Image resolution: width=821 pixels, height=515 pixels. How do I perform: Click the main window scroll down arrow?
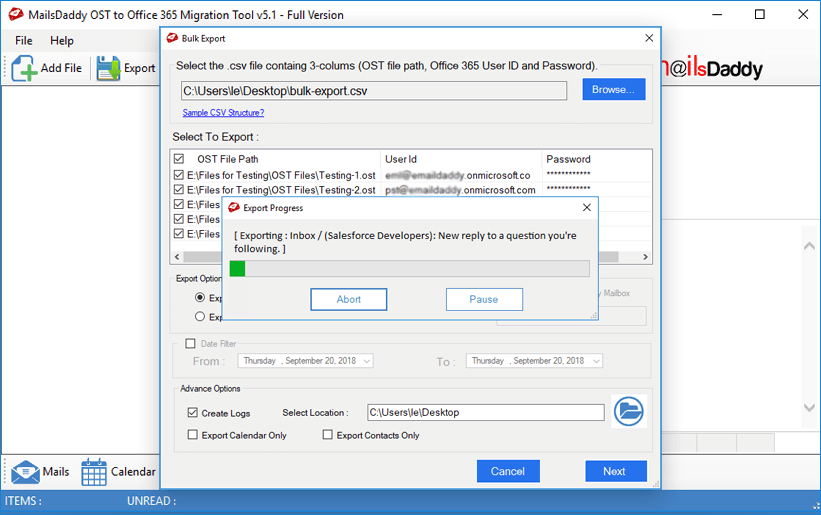tap(809, 407)
